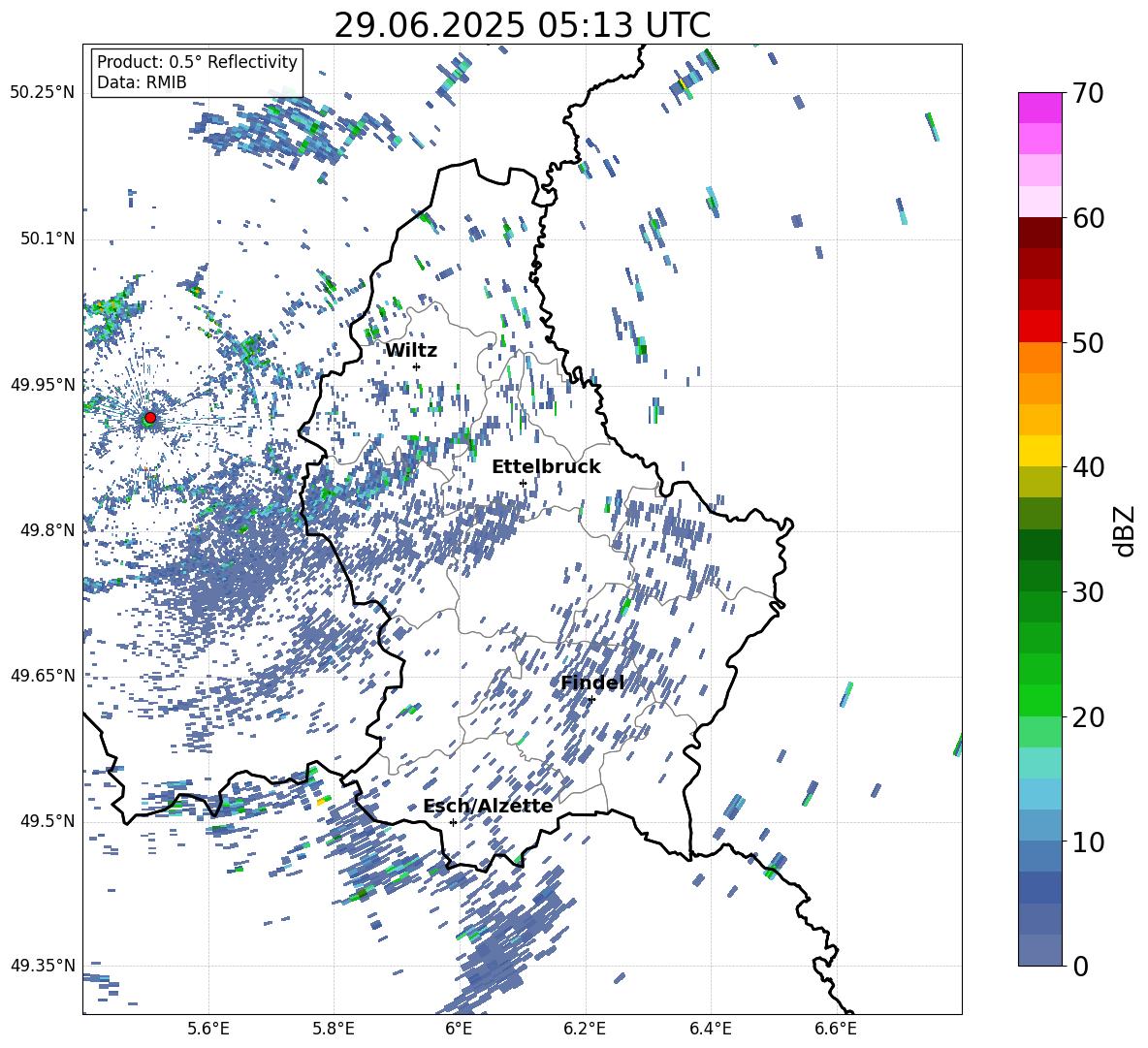Click the 40 label on colorbar

click(1088, 467)
